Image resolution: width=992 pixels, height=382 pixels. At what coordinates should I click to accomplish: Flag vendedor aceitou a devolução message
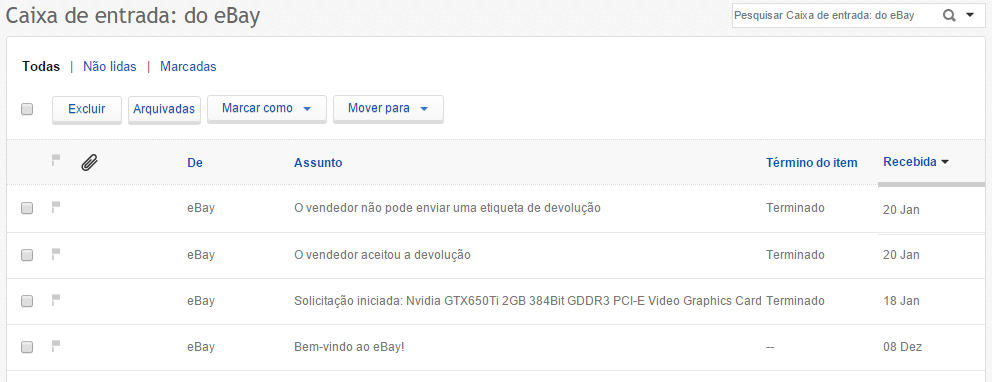(x=56, y=254)
